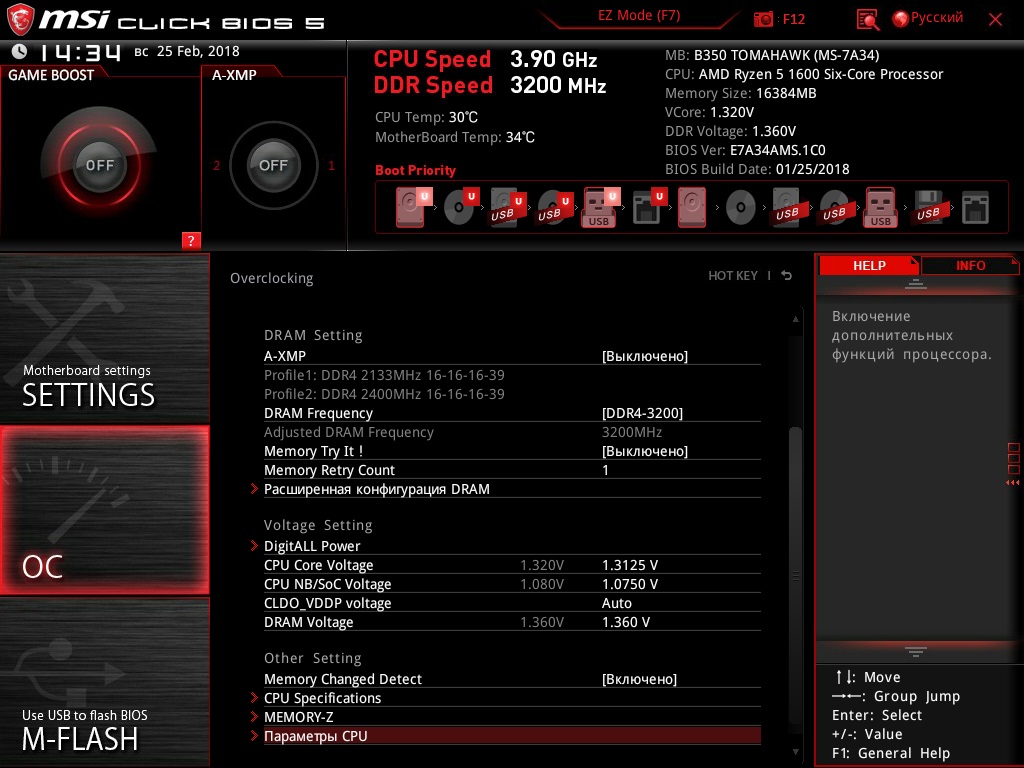
Task: Edit the CPU NB/SoC Voltage 1.0750 V field
Action: [x=630, y=584]
